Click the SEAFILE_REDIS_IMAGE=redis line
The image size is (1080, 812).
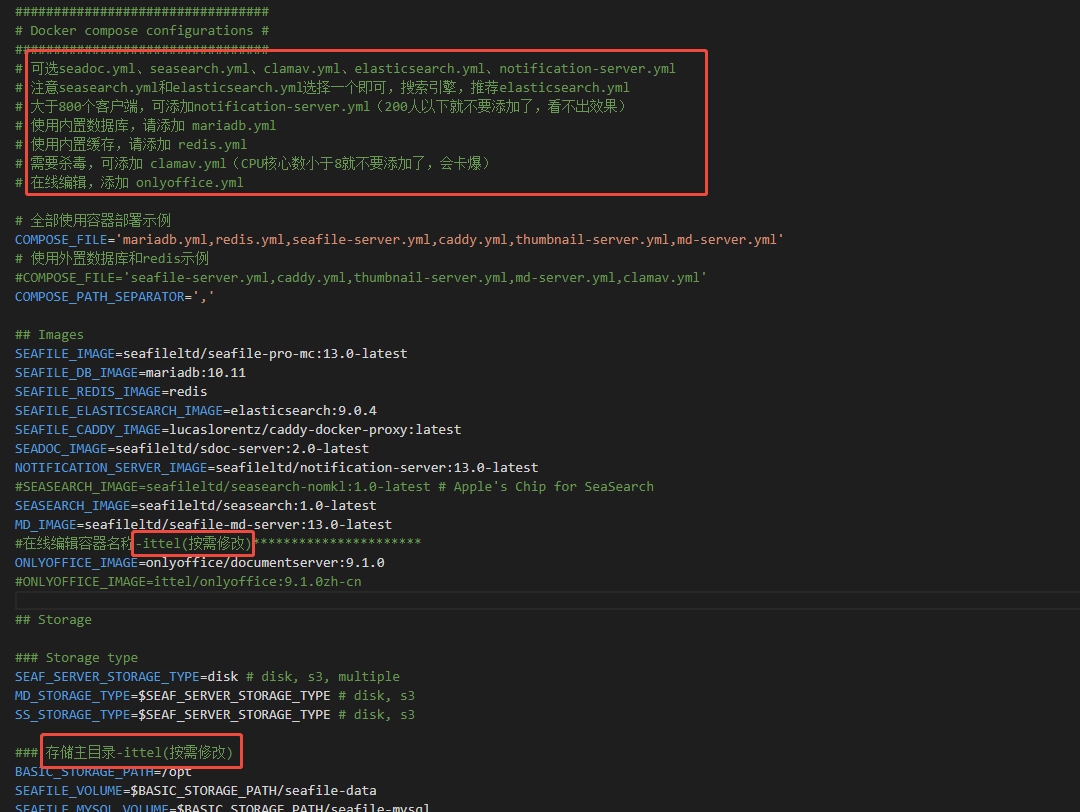[111, 392]
